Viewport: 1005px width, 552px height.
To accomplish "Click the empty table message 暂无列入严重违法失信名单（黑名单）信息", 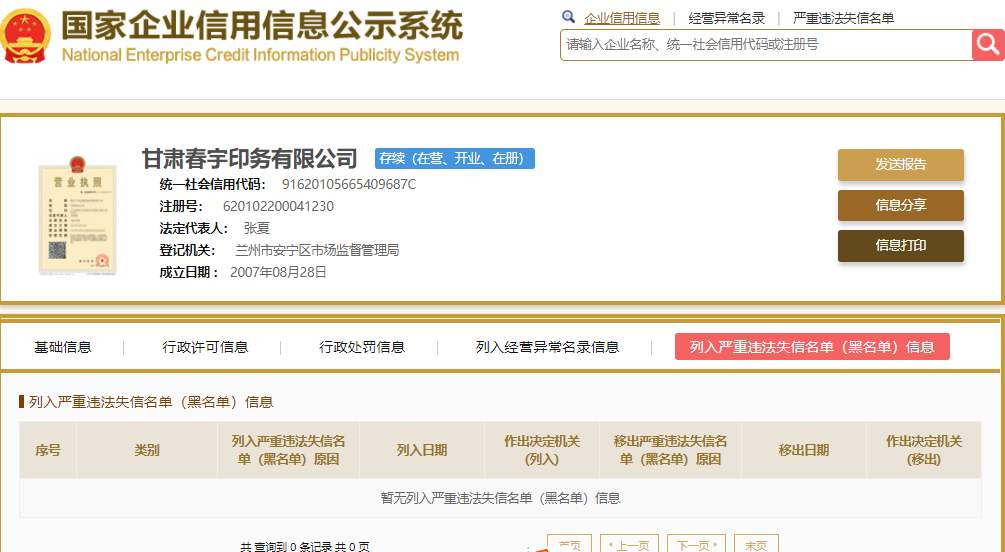I will pyautogui.click(x=501, y=498).
